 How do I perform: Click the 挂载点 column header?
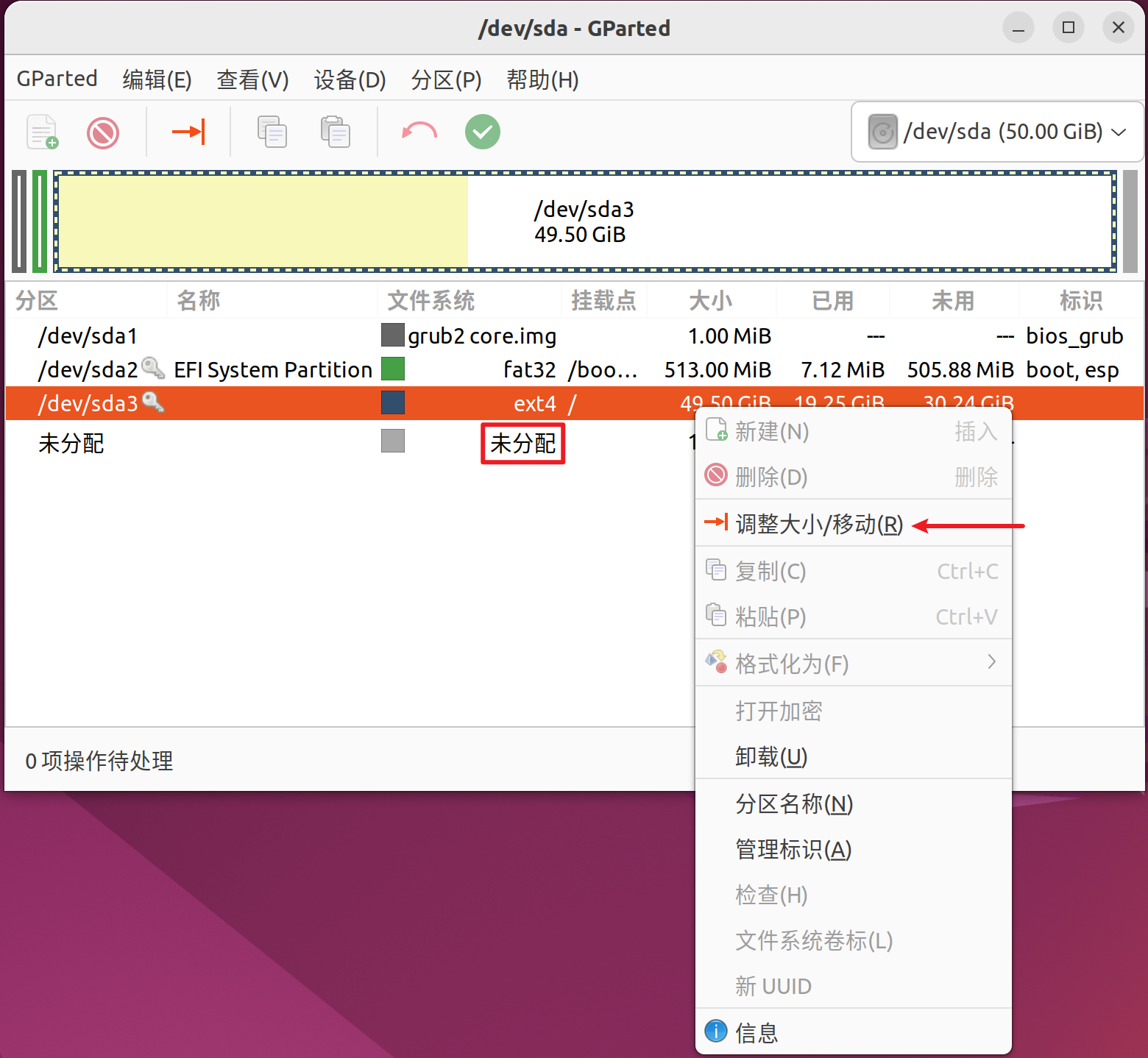pos(604,300)
